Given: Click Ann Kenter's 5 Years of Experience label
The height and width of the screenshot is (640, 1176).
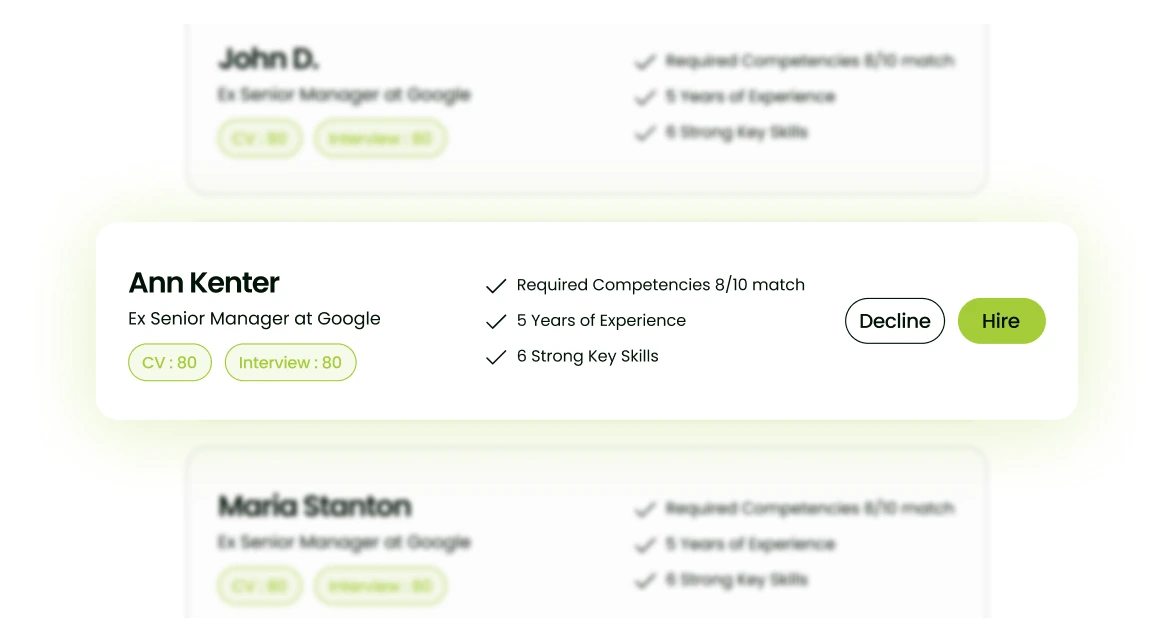Looking at the screenshot, I should tap(601, 321).
